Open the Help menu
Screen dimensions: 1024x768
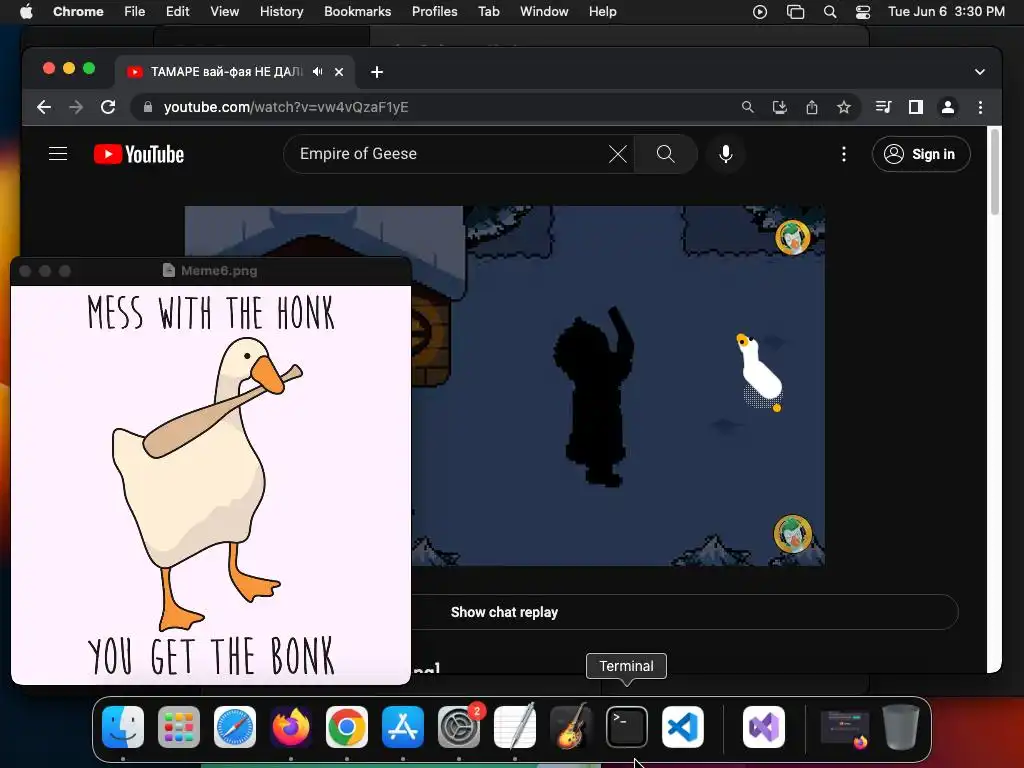(602, 12)
